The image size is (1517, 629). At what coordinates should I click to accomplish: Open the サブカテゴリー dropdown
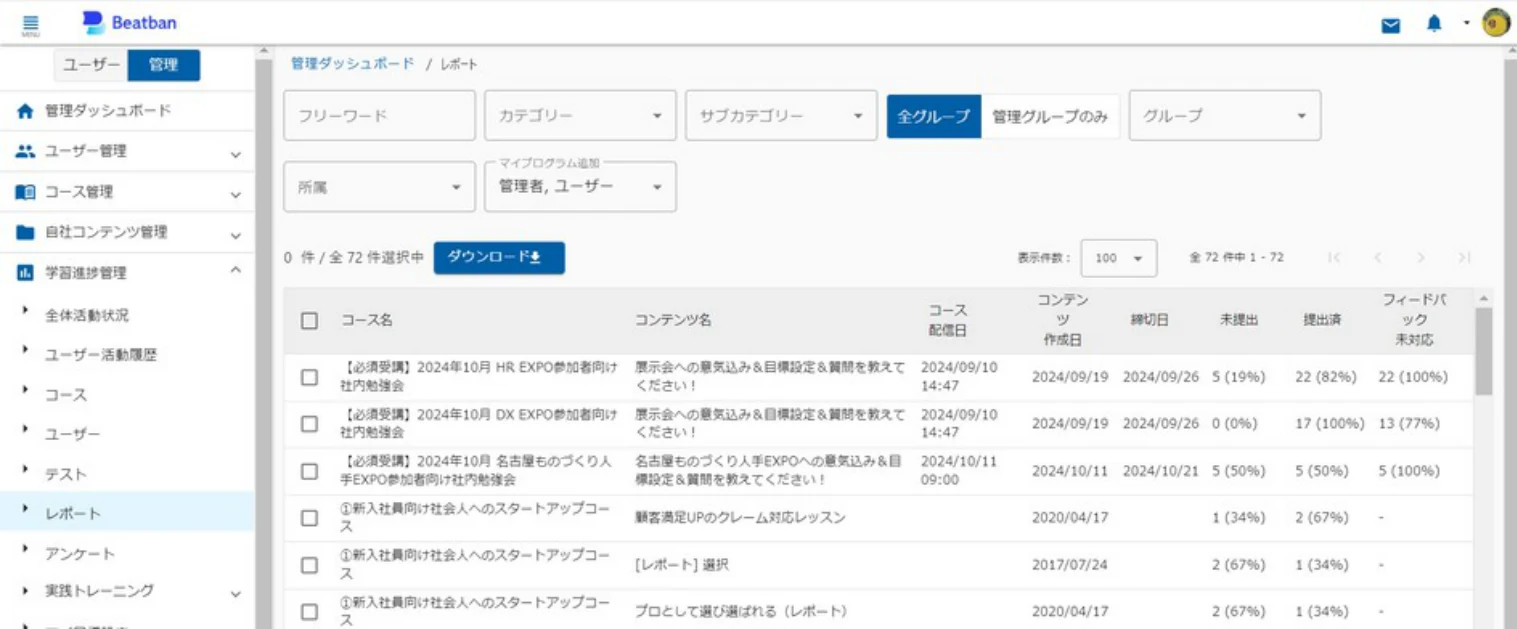[x=781, y=116]
